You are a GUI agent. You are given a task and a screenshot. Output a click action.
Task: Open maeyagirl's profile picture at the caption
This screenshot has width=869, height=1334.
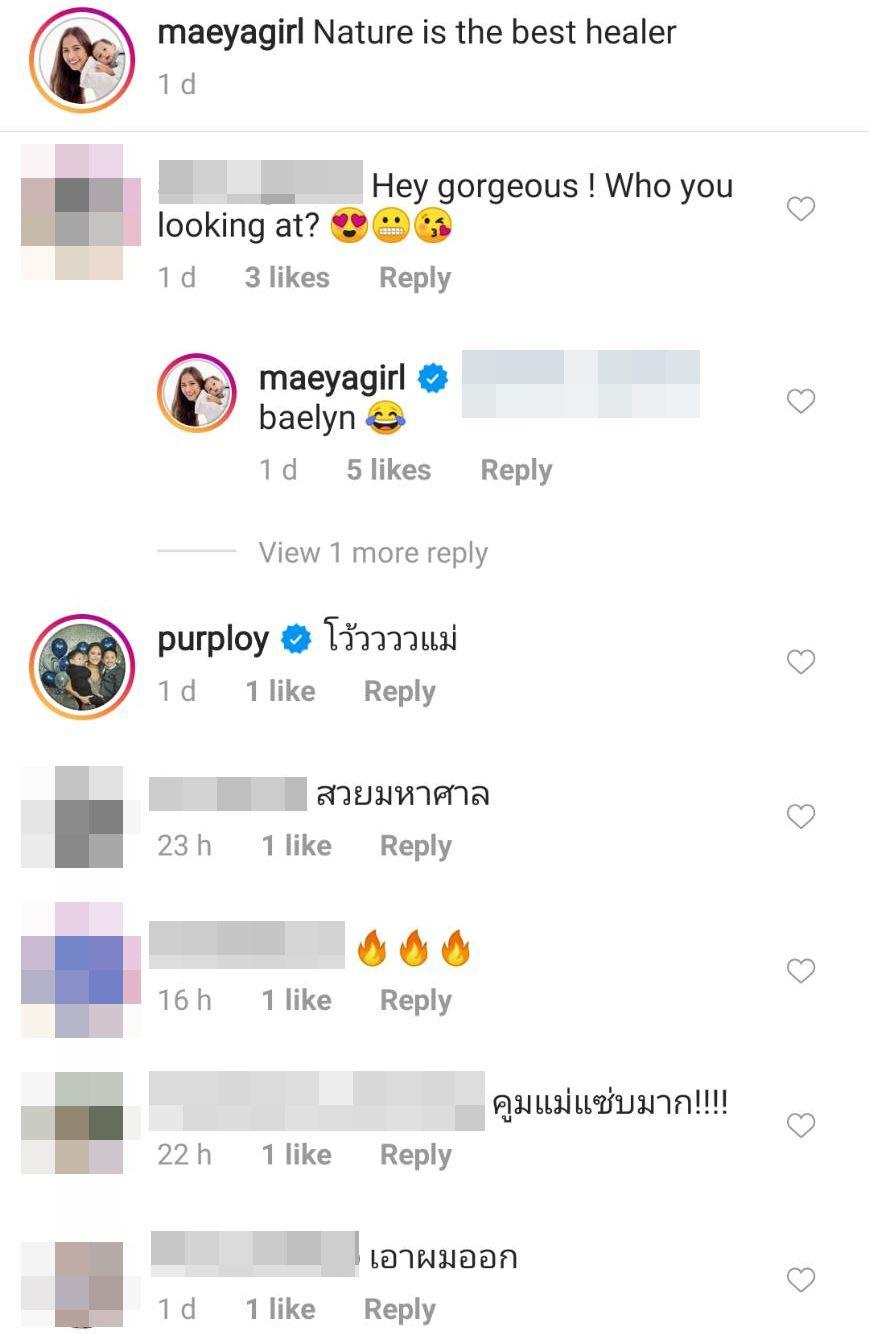(82, 59)
